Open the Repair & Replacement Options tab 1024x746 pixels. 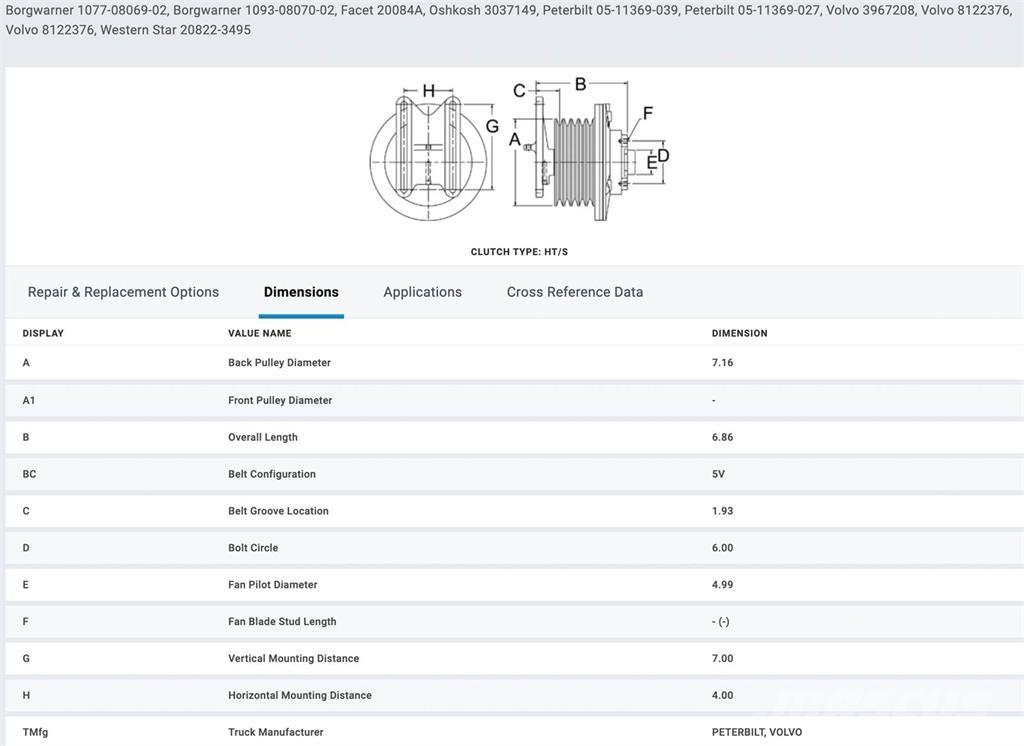123,292
